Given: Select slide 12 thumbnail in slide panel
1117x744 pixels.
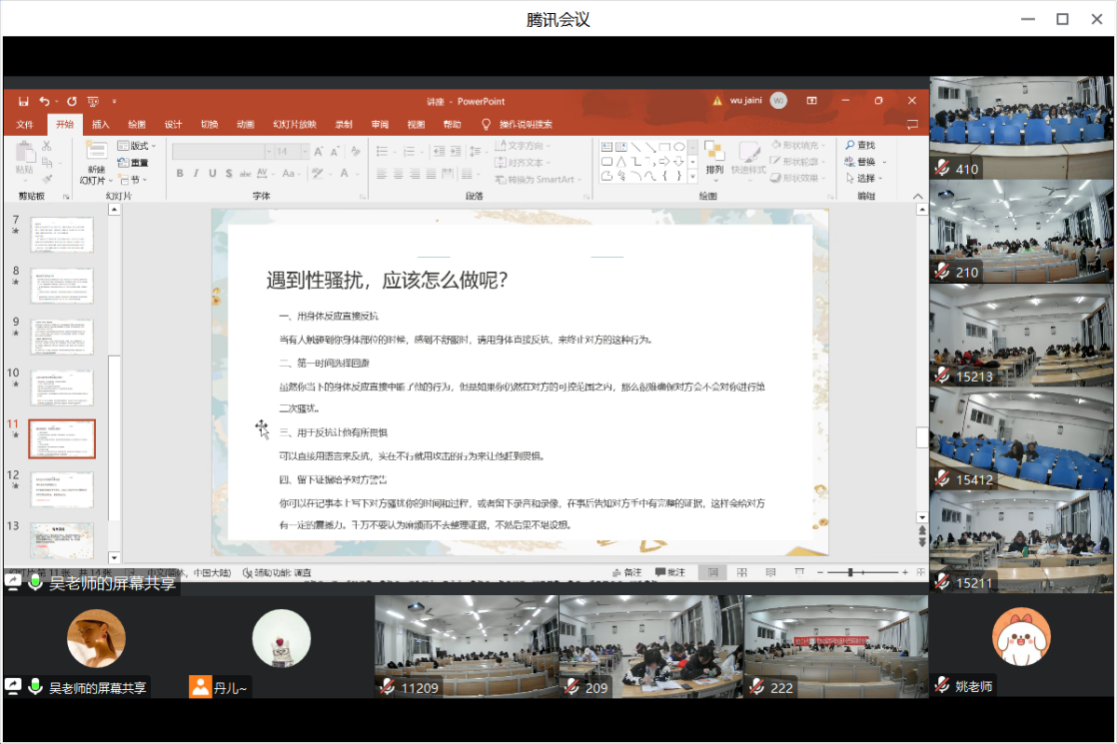Looking at the screenshot, I should coord(62,487).
